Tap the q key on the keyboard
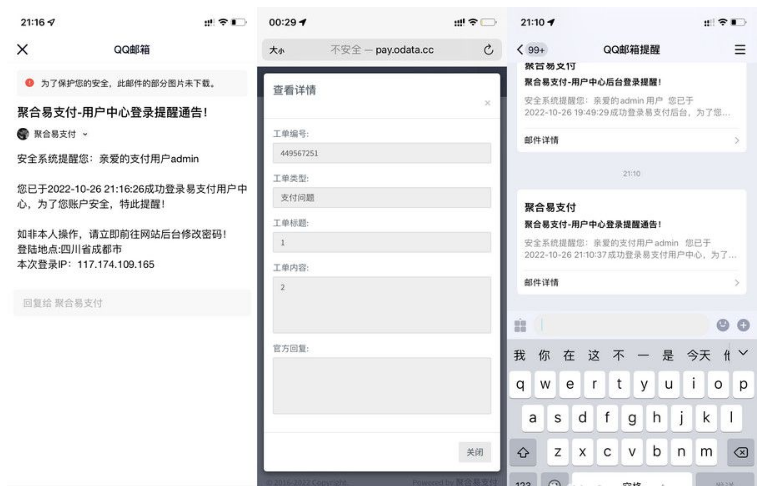765x486 pixels. pos(521,384)
